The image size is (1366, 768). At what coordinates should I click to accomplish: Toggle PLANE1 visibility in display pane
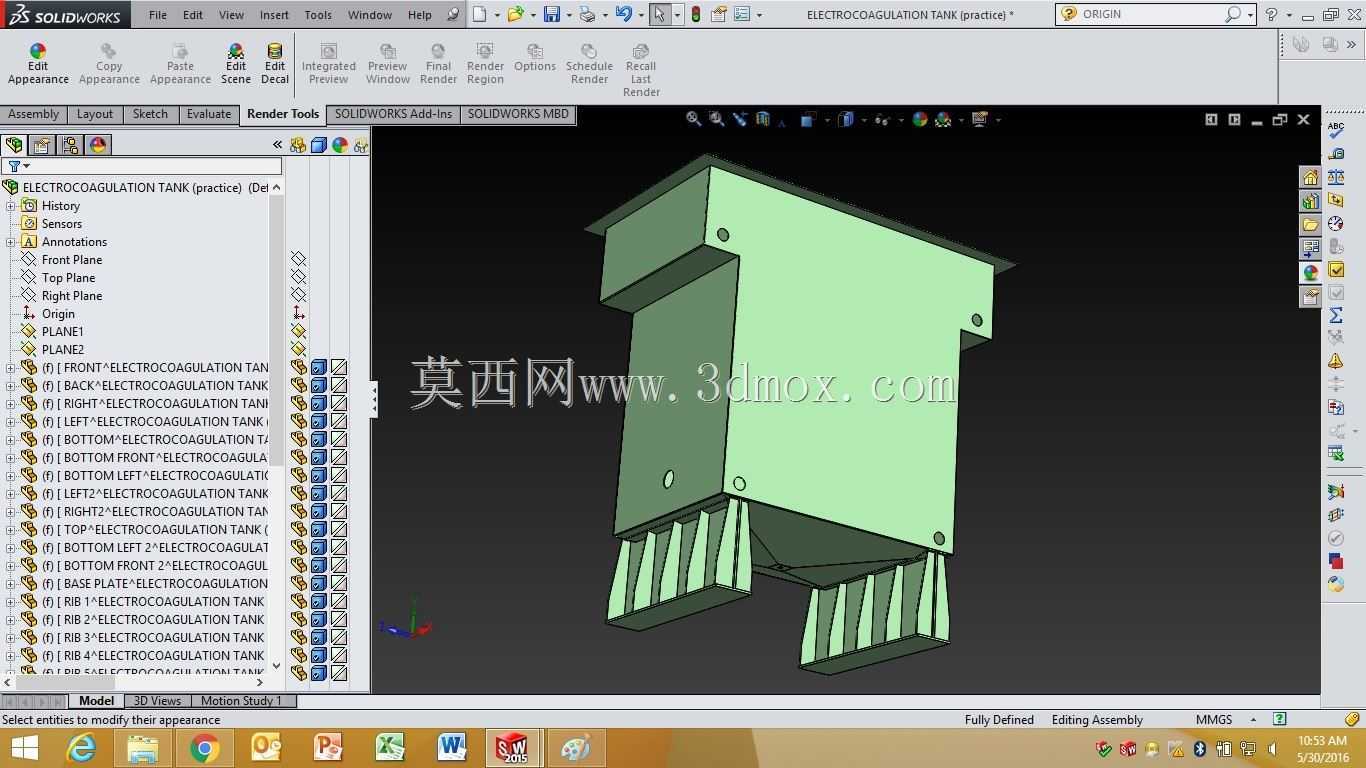[x=298, y=332]
